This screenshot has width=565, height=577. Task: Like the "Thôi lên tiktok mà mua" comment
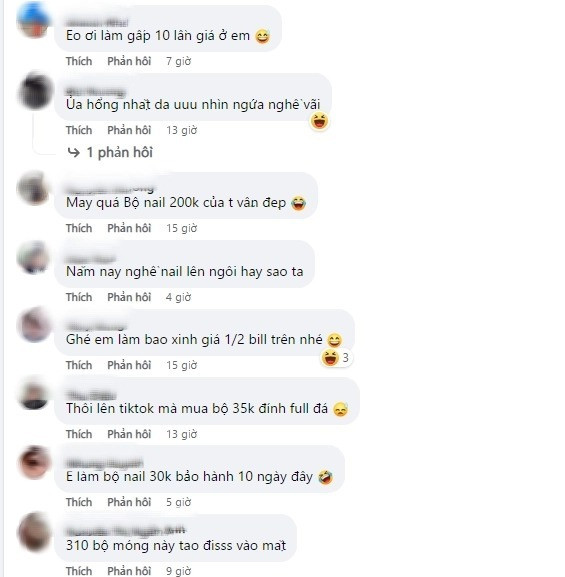coord(79,434)
